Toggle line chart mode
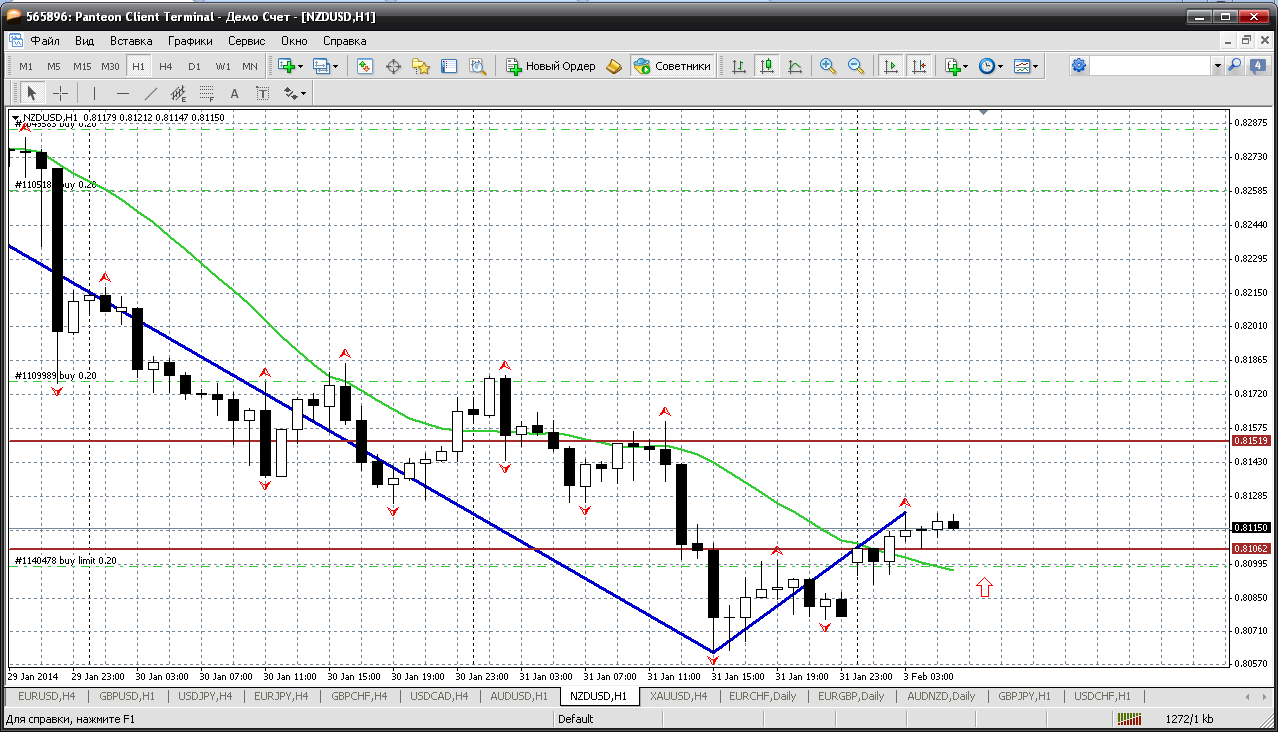 click(795, 66)
